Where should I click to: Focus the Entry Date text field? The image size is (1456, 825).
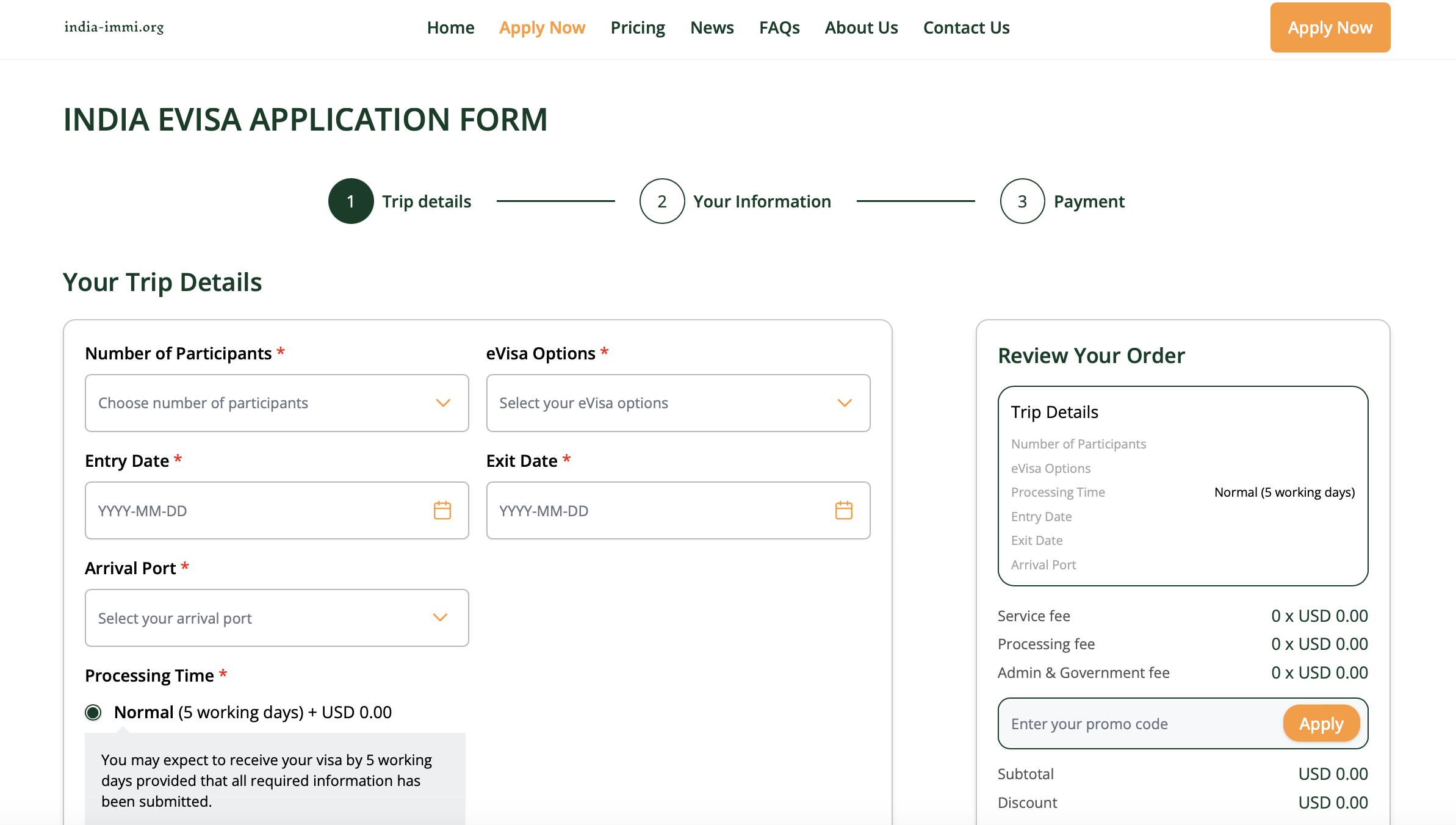tap(256, 511)
